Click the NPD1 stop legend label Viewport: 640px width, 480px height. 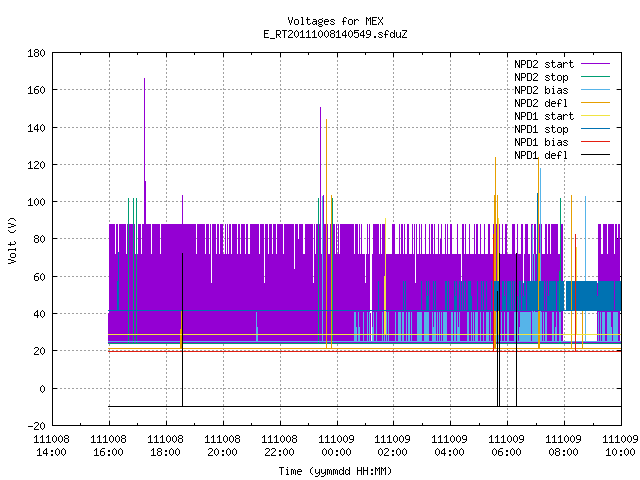click(541, 129)
